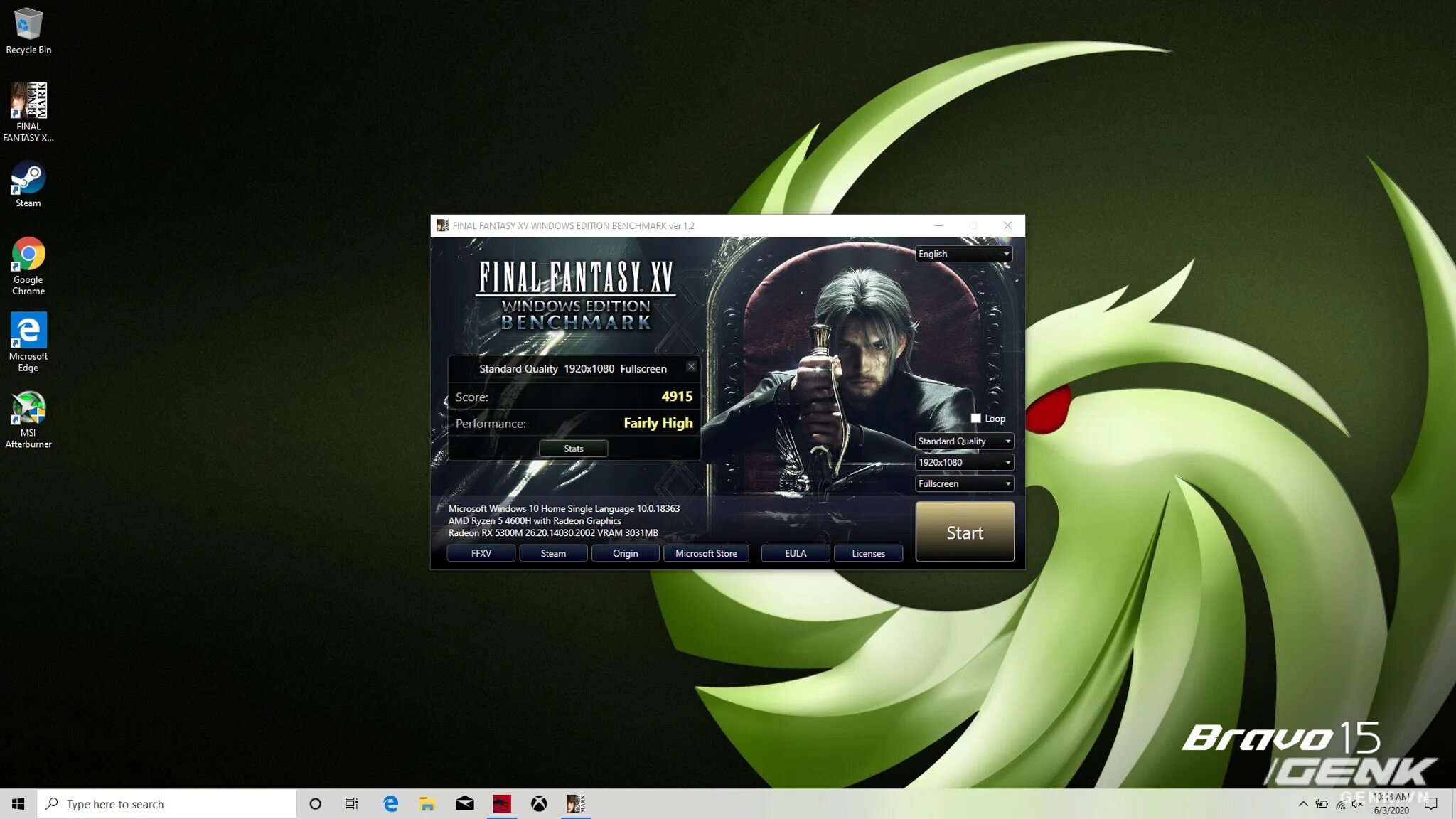Start the benchmark run
Viewport: 1456px width, 819px height.
point(965,532)
